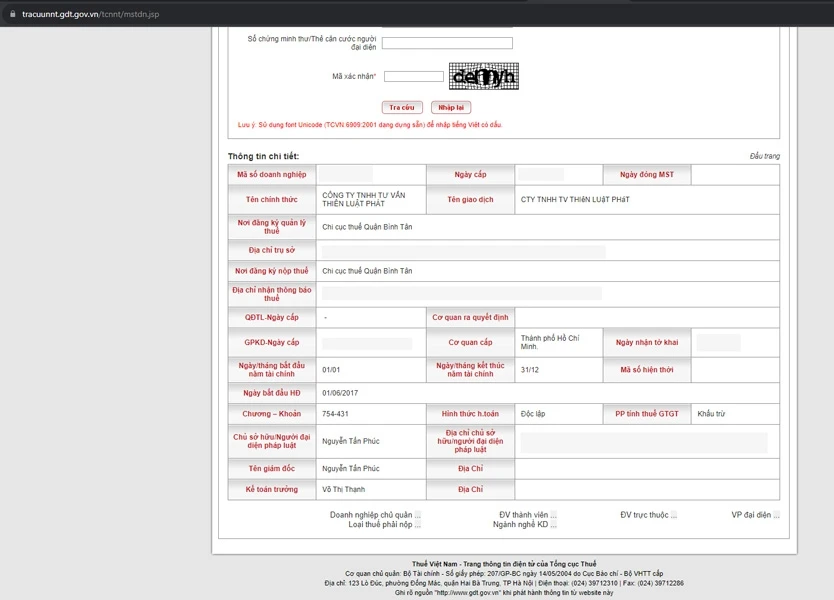
Task: Open Ngành nghề KD details link
Action: pyautogui.click(x=553, y=525)
